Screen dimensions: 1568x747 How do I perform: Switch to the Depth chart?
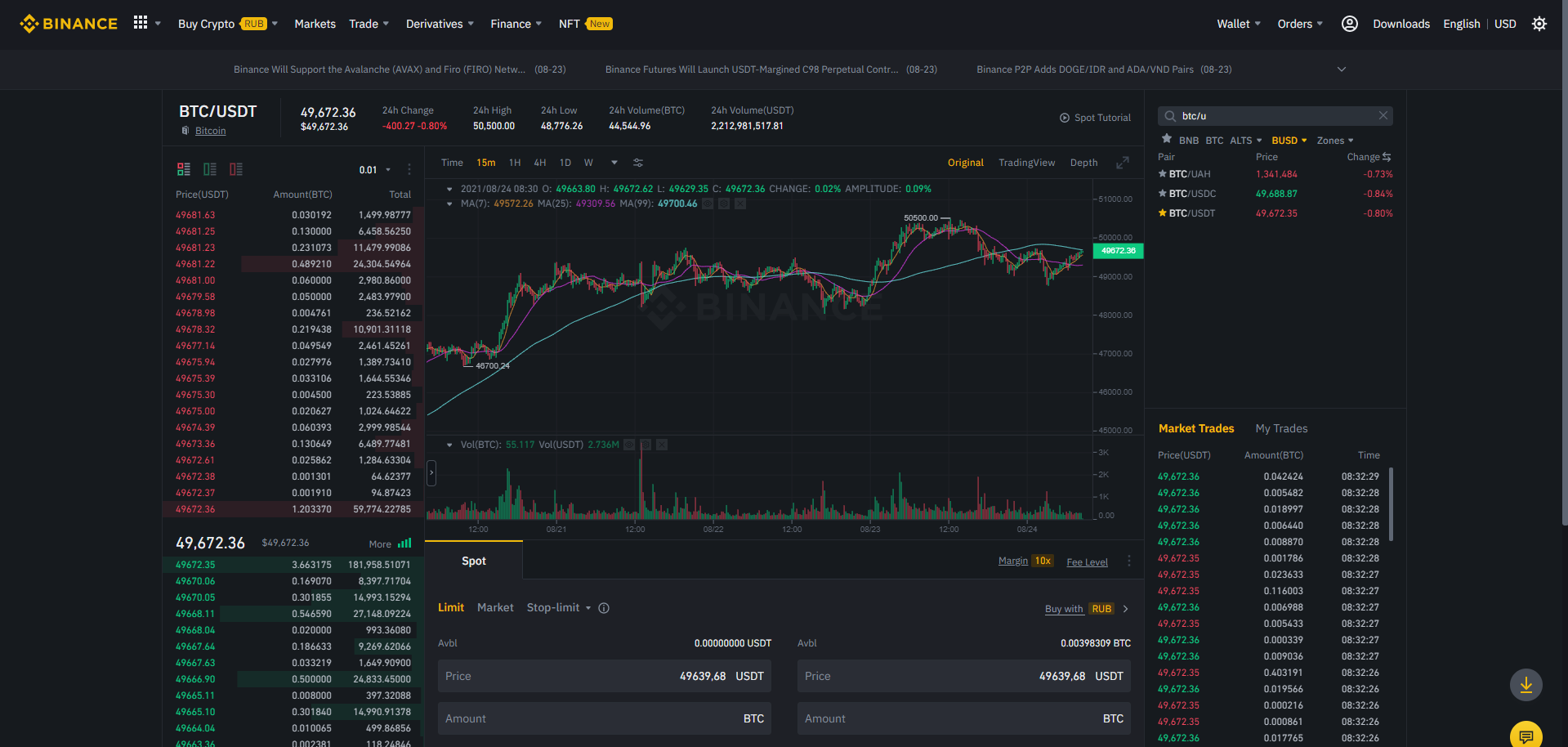click(x=1084, y=163)
